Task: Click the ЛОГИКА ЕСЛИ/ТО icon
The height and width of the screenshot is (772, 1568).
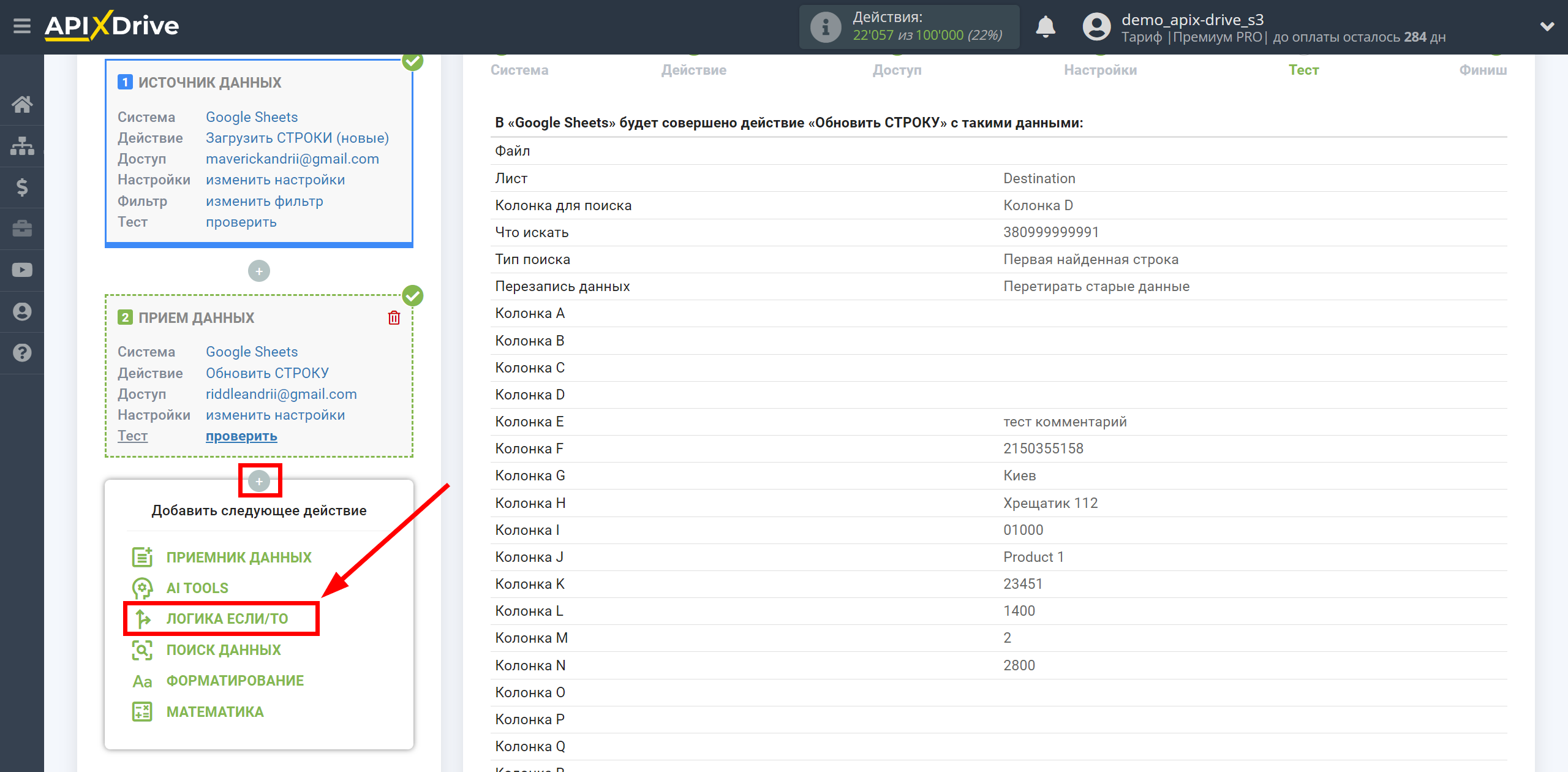Action: 145,618
